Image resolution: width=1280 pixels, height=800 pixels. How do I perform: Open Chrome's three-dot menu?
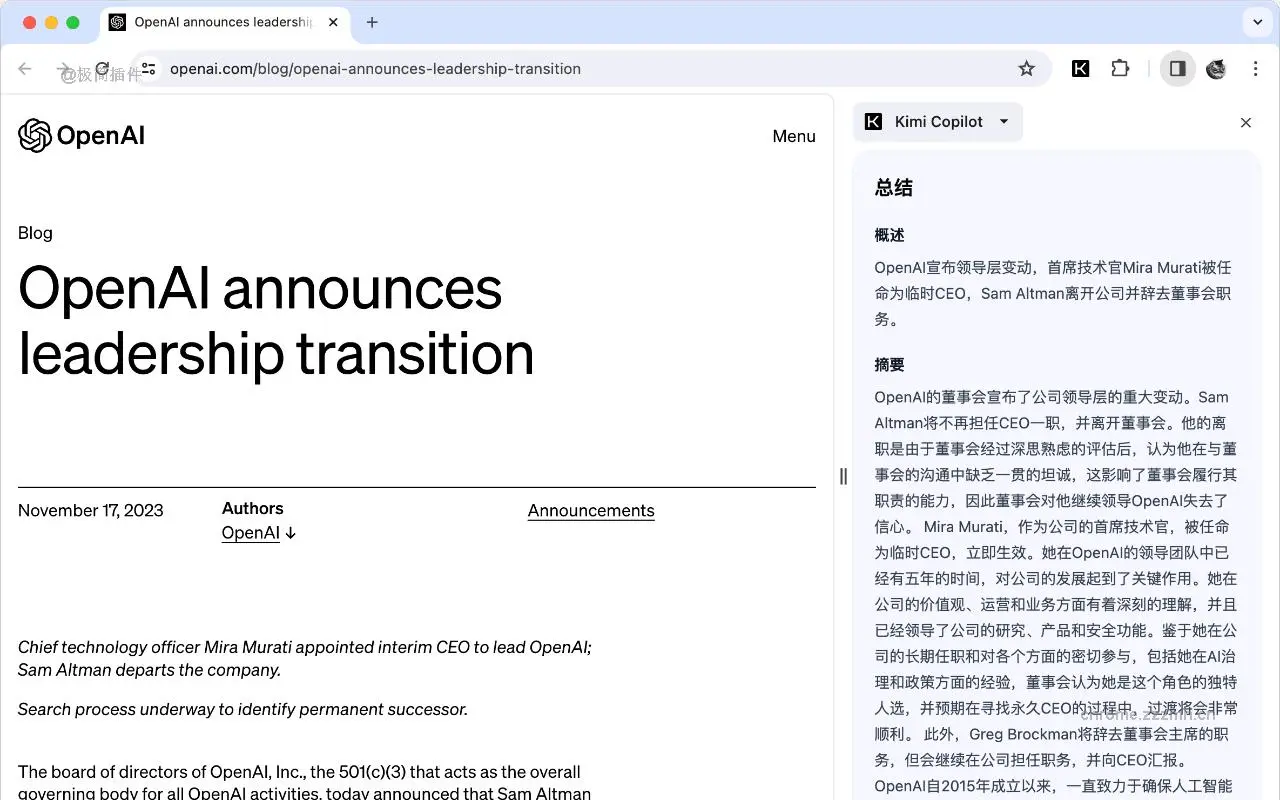click(x=1256, y=69)
